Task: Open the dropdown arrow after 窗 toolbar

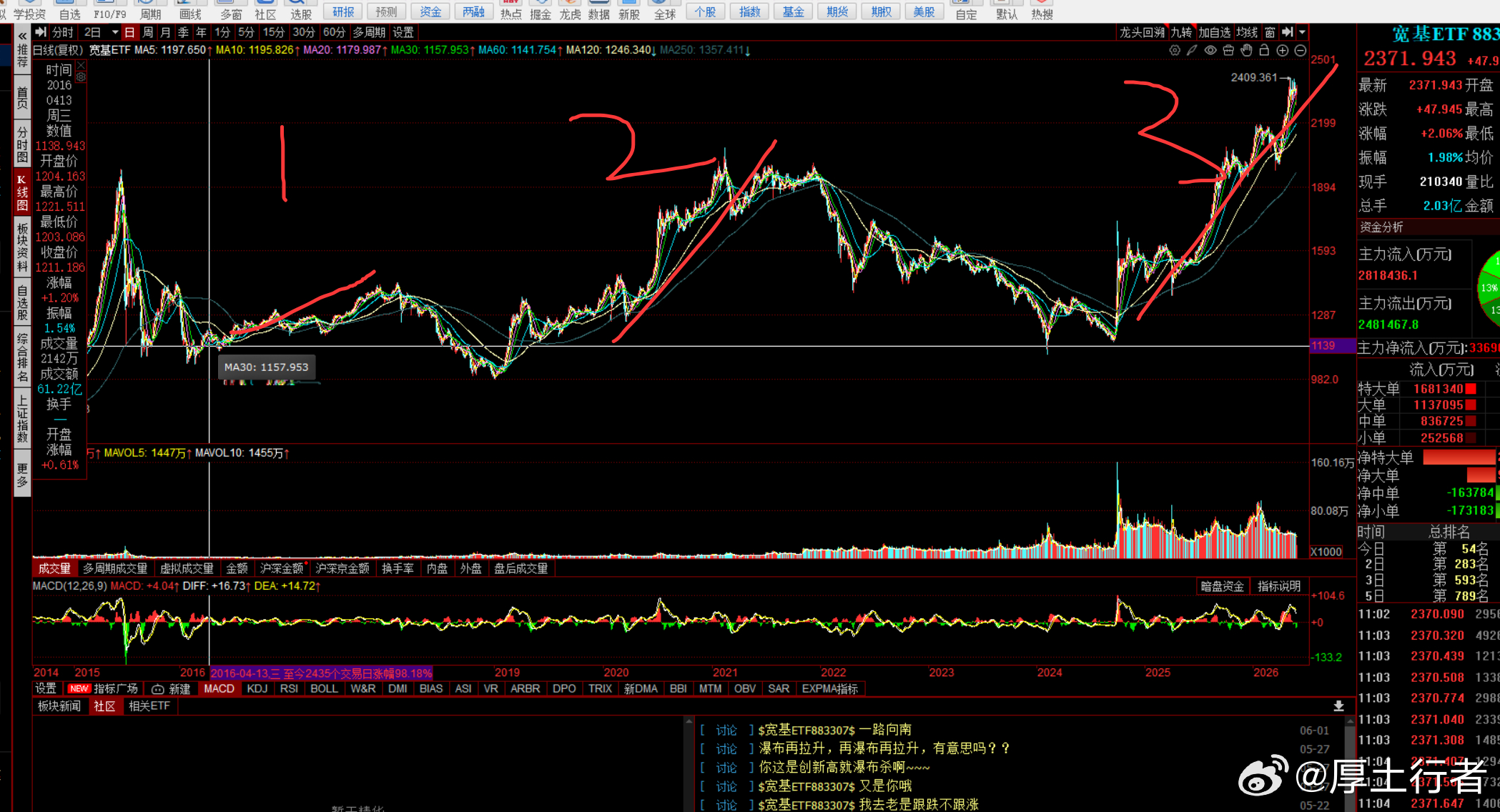Action: click(1303, 32)
